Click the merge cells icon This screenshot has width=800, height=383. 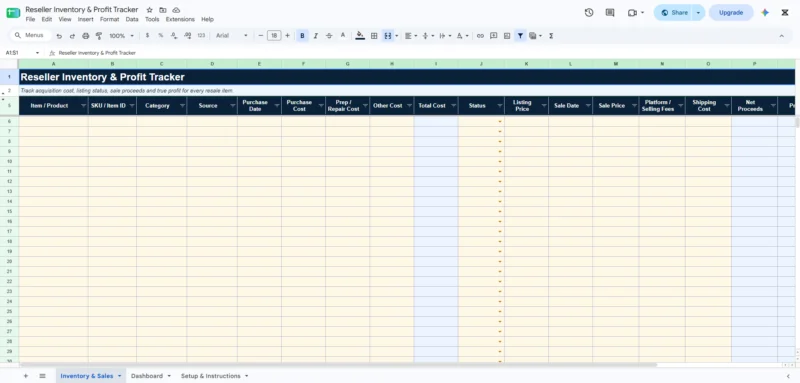coord(388,36)
